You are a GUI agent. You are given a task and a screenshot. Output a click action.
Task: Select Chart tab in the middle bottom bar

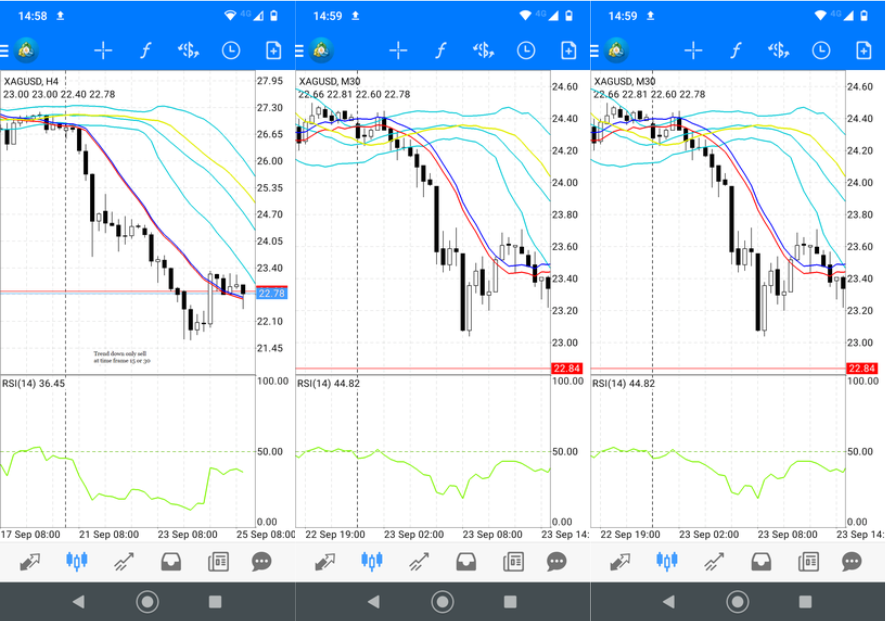click(x=371, y=561)
